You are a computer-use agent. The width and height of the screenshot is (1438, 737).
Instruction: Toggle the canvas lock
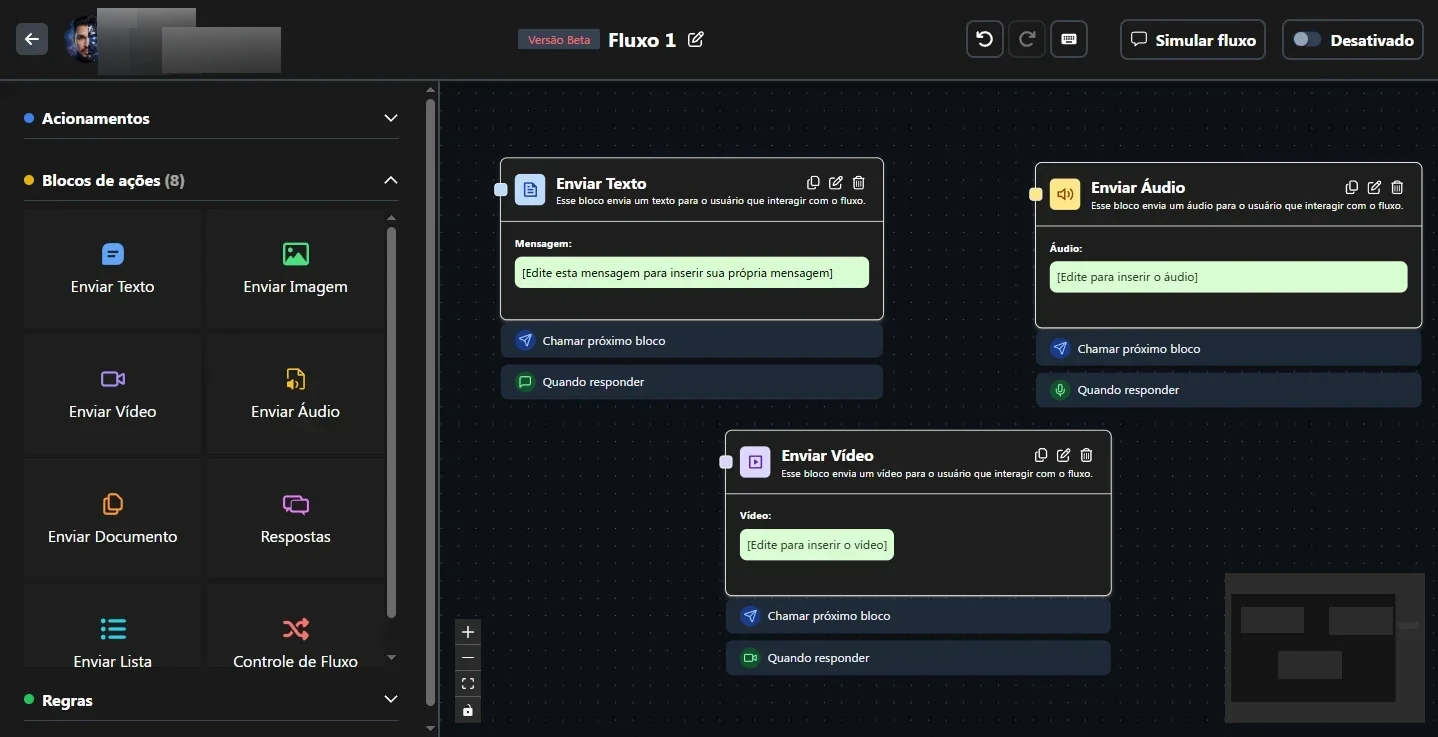click(x=468, y=710)
